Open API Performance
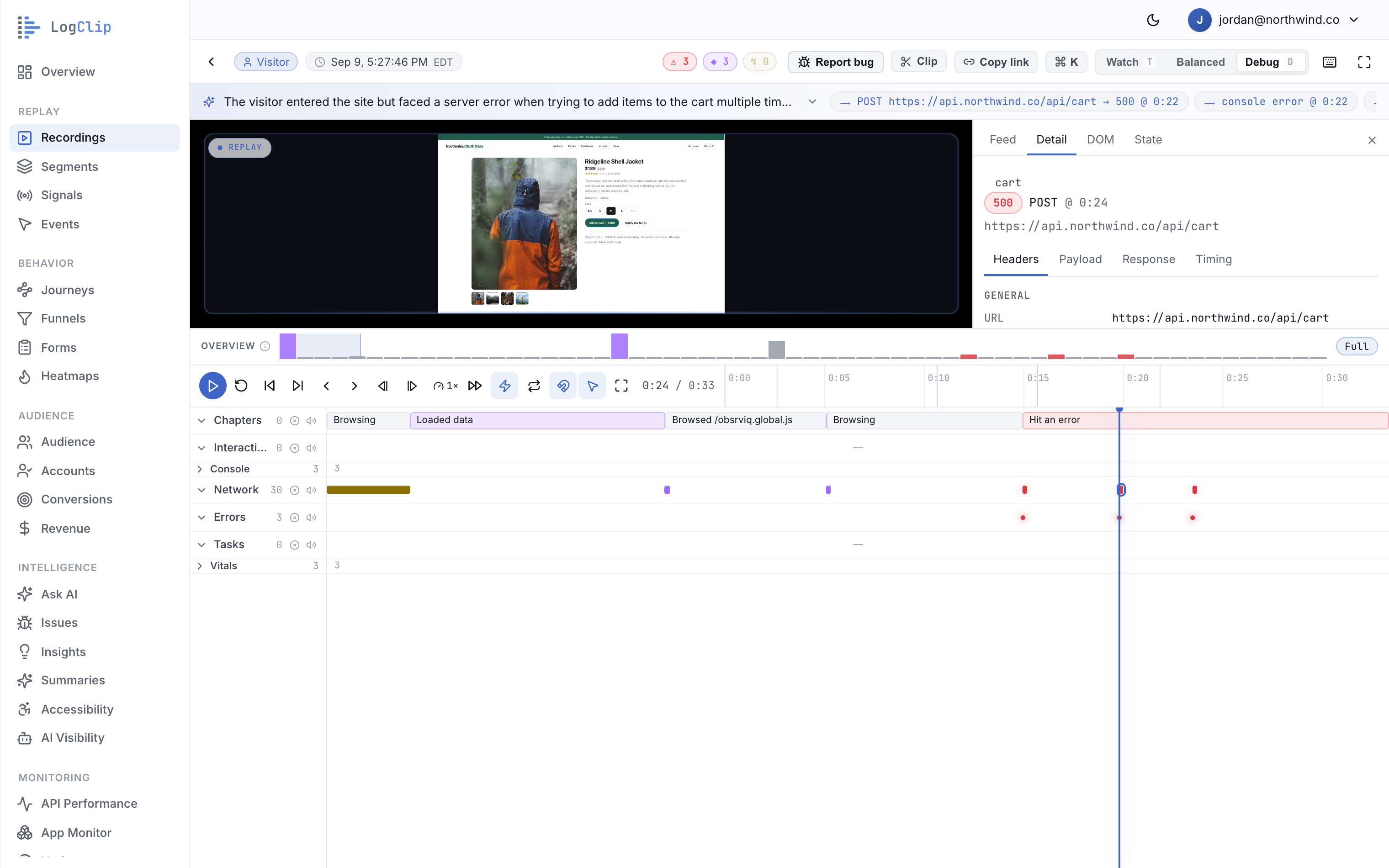The width and height of the screenshot is (1389, 868). [x=95, y=804]
